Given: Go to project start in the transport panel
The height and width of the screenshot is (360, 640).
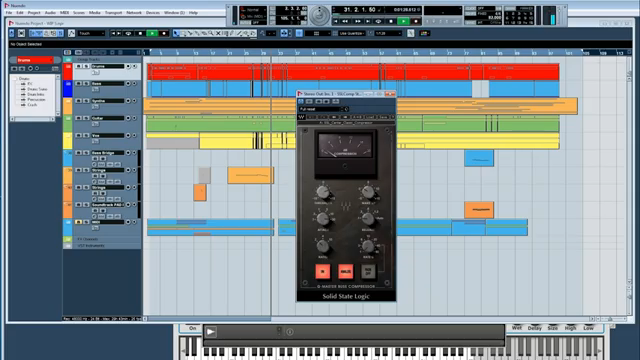Looking at the screenshot, I should pos(336,21).
